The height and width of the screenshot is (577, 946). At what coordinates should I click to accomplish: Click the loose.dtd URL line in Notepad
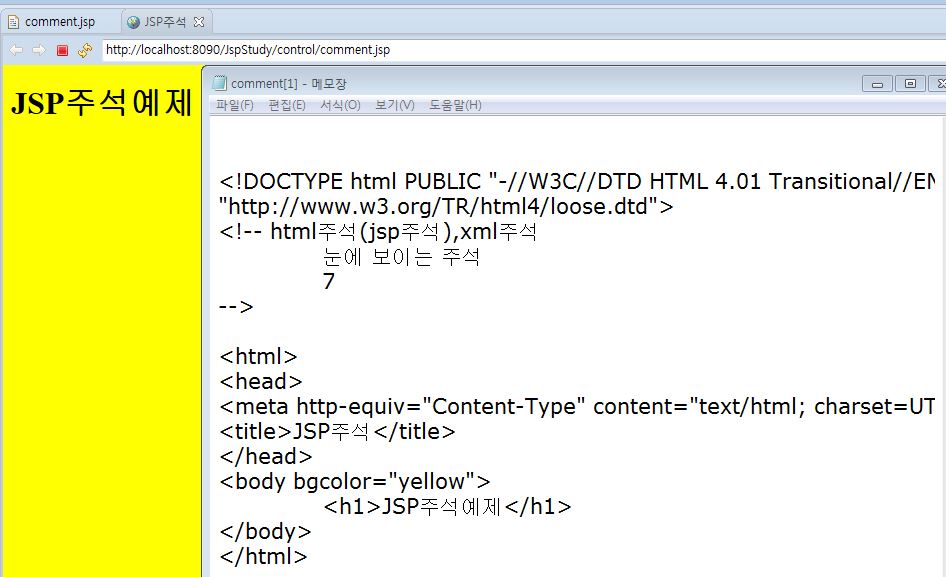446,206
